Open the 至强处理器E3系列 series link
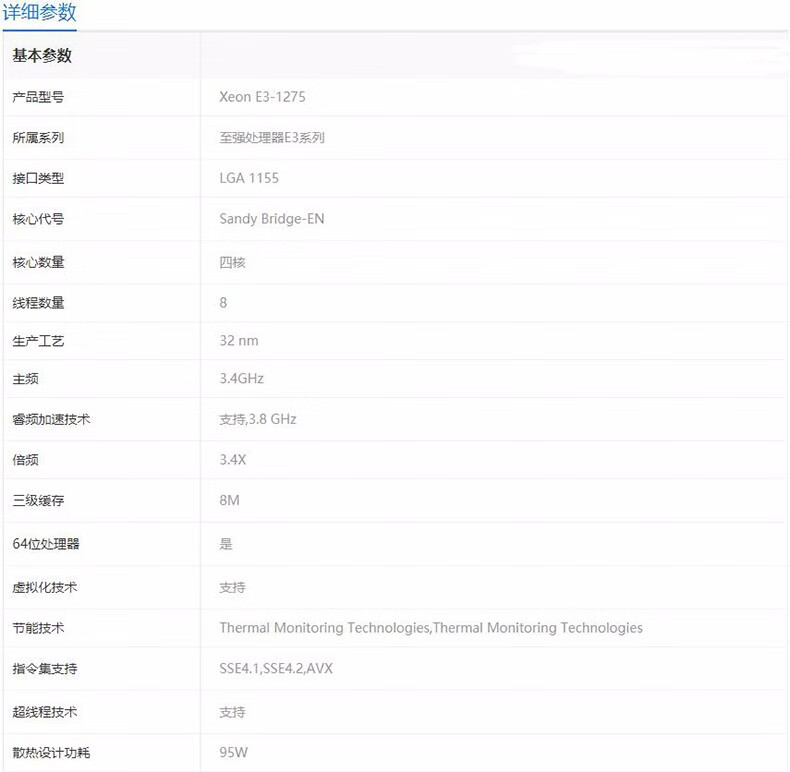This screenshot has width=790, height=772. (272, 138)
